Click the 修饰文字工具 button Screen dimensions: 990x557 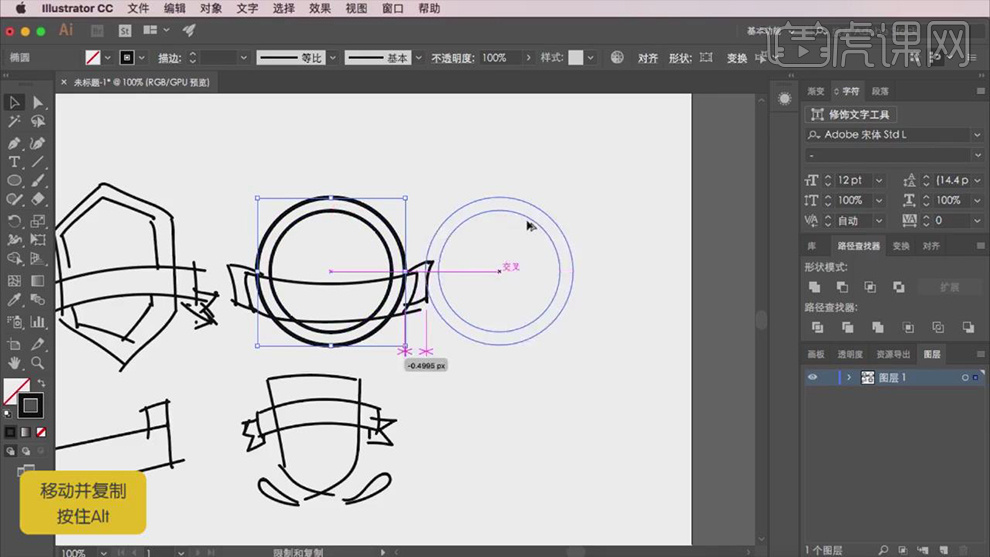[853, 115]
